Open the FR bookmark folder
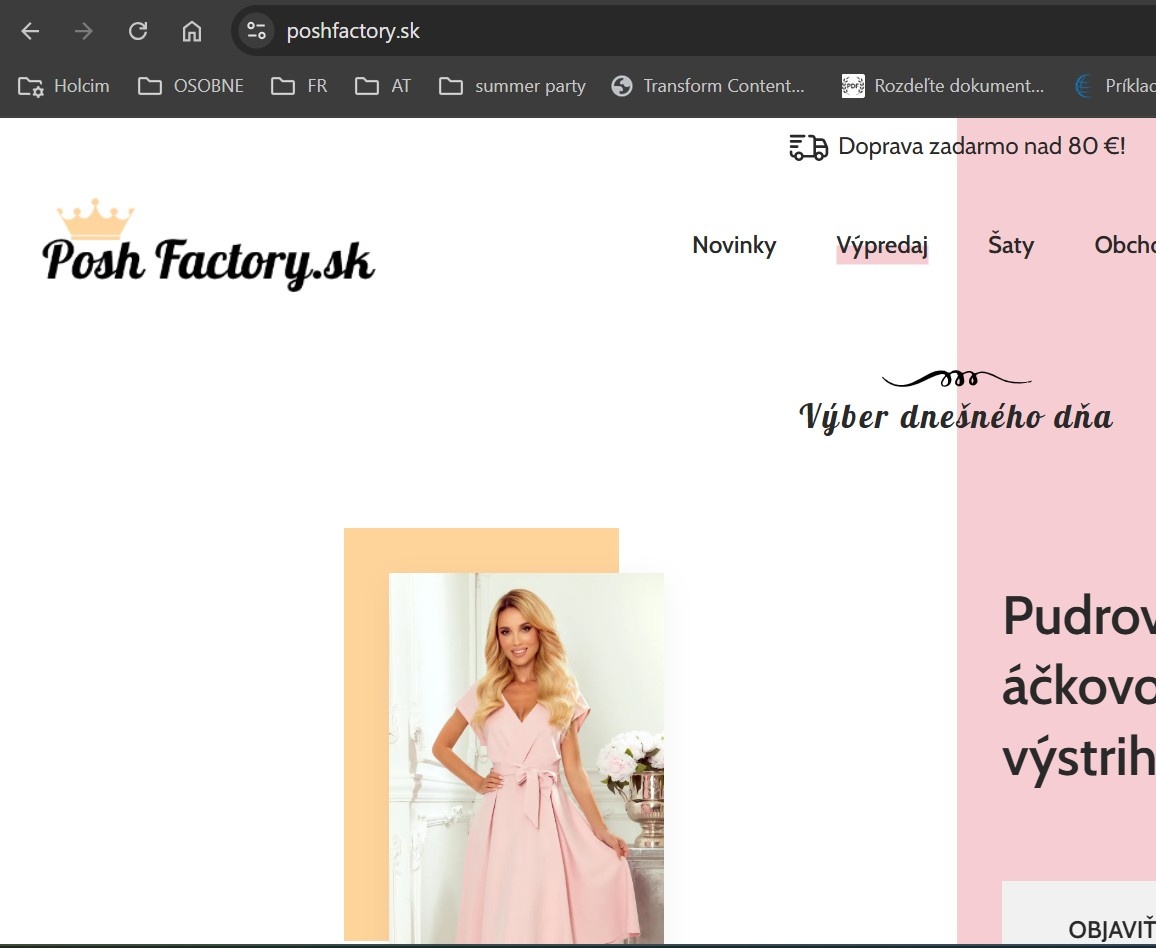Viewport: 1156px width, 948px height. (x=299, y=86)
